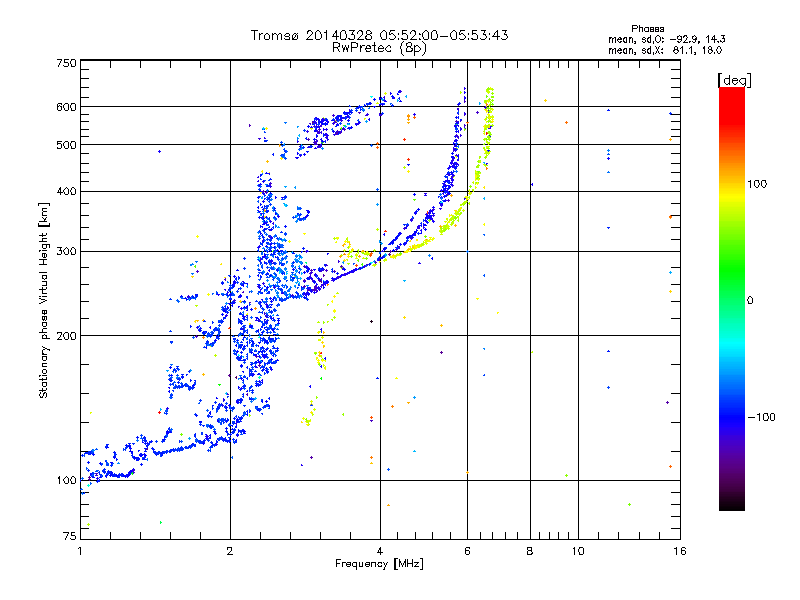800x600 pixels.
Task: Click the '600' height axis tick label
Action: [66, 107]
